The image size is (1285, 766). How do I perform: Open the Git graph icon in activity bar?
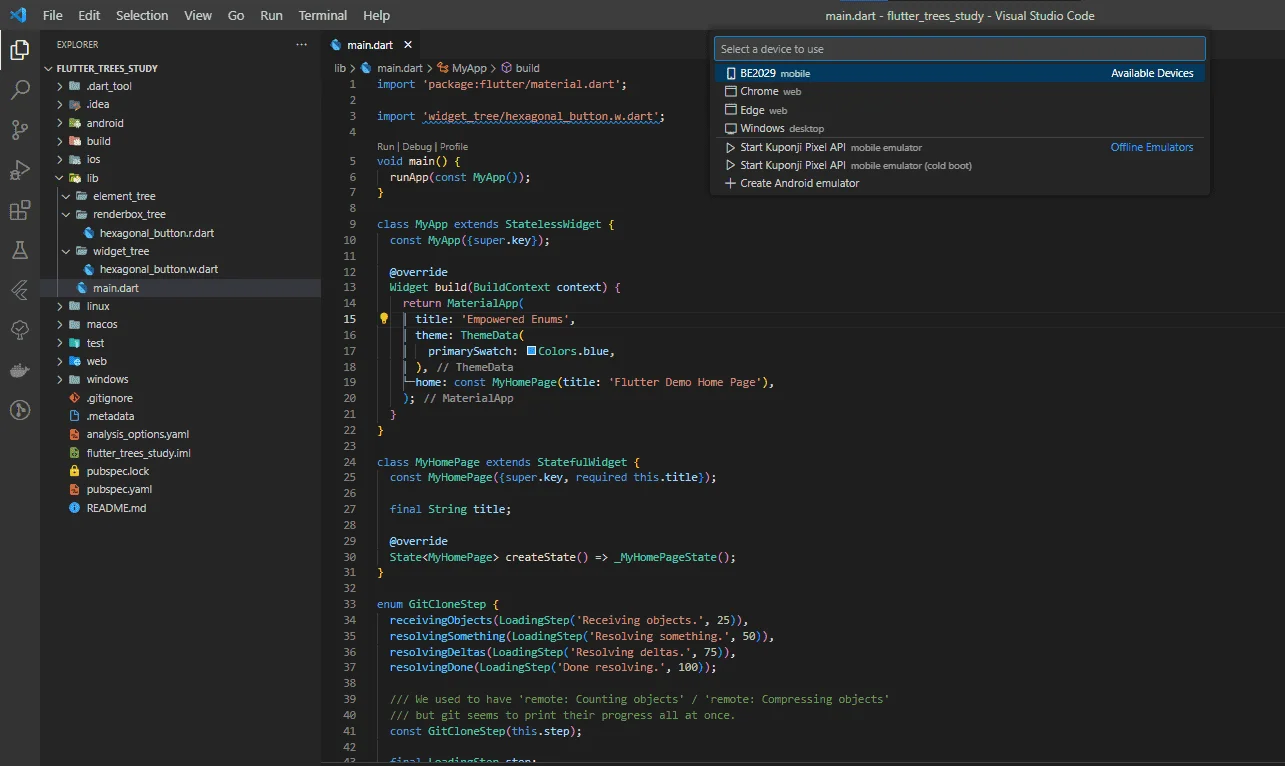19,410
